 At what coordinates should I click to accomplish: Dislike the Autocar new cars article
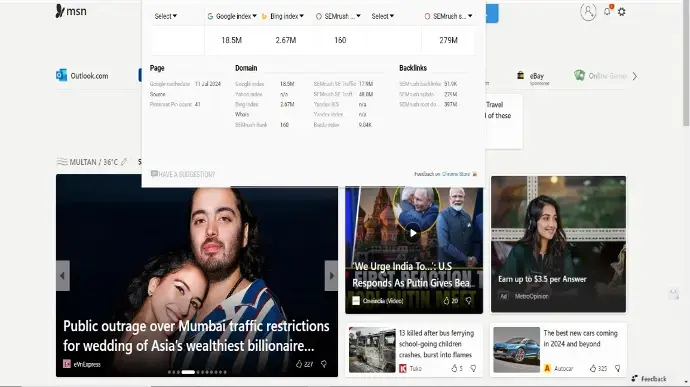click(x=617, y=369)
